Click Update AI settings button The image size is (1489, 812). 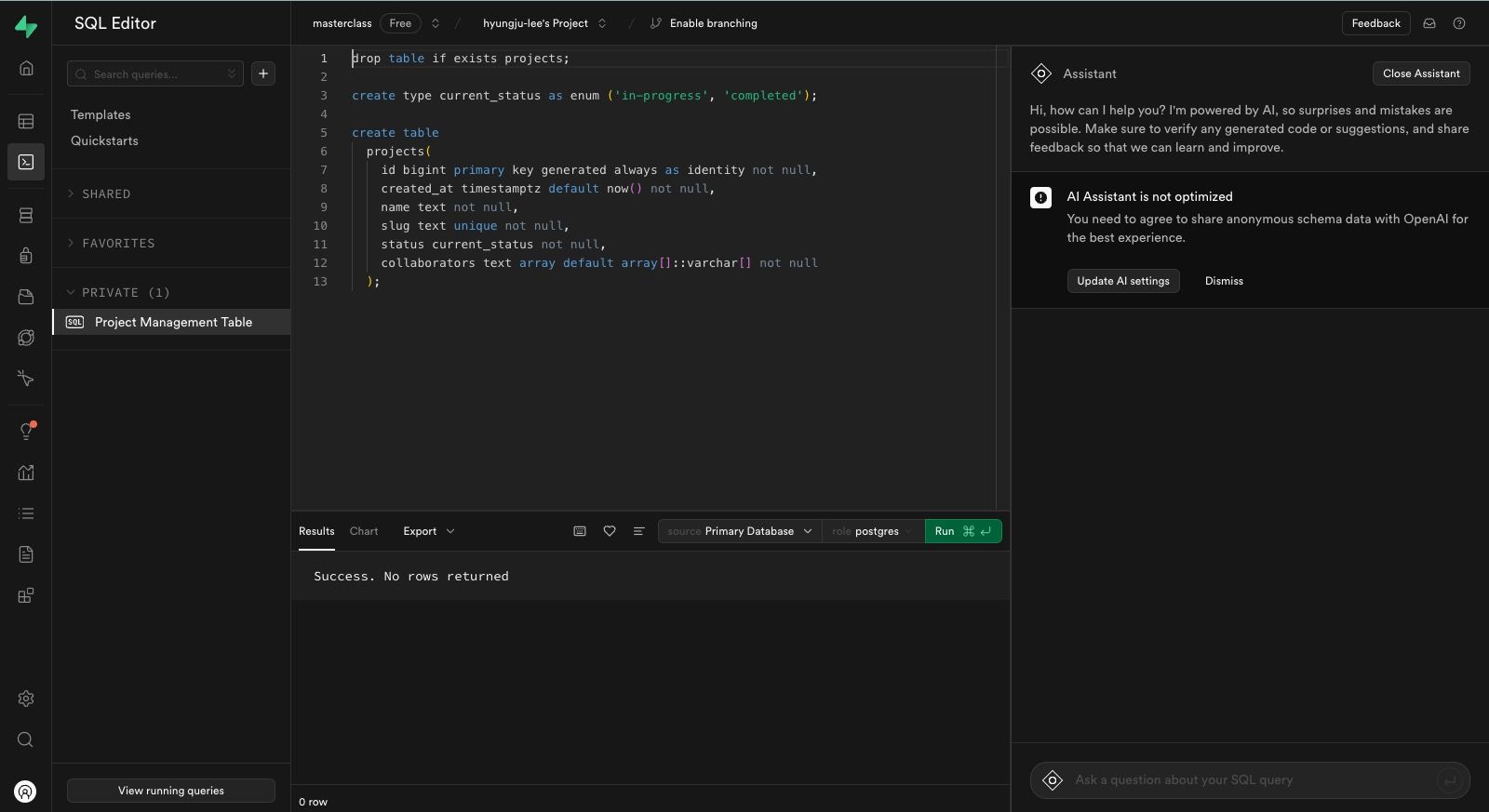[x=1123, y=281]
